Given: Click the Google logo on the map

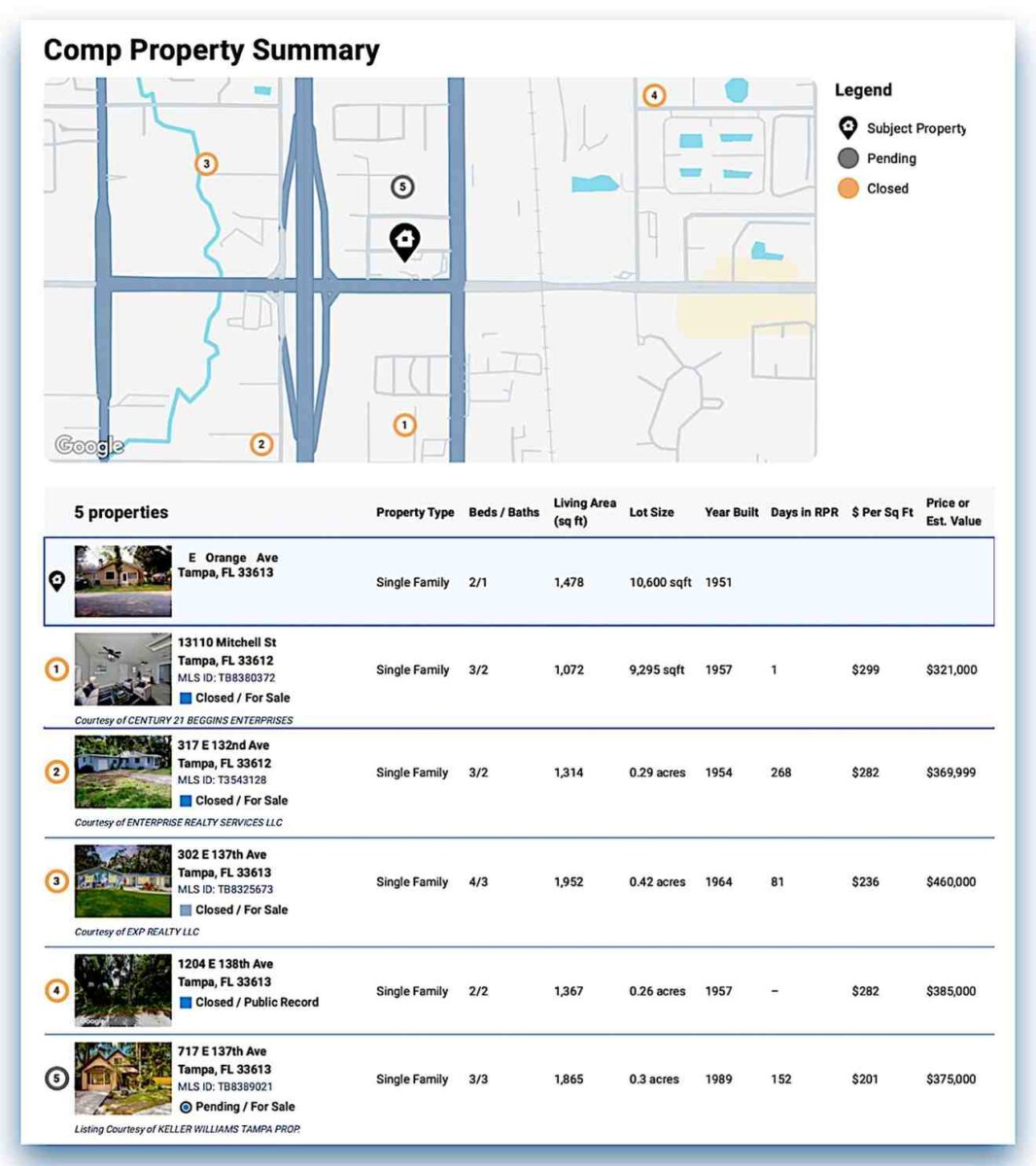Looking at the screenshot, I should point(89,446).
